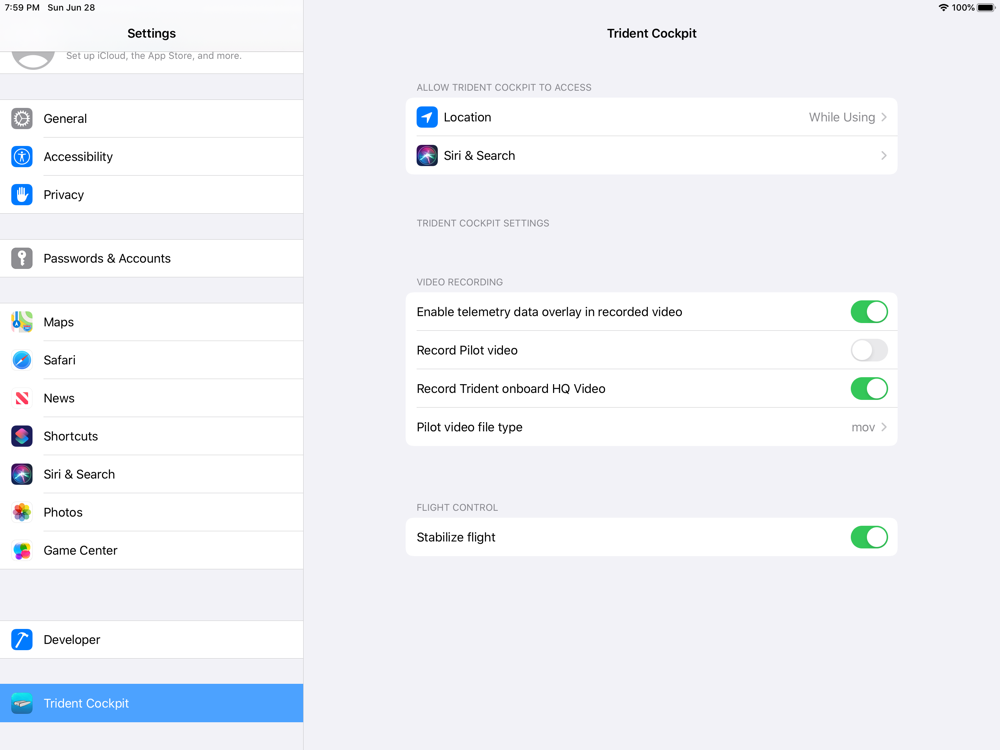Screen dimensions: 1000x750
Task: Tap the Trident Cockpit app icon
Action: pyautogui.click(x=22, y=703)
